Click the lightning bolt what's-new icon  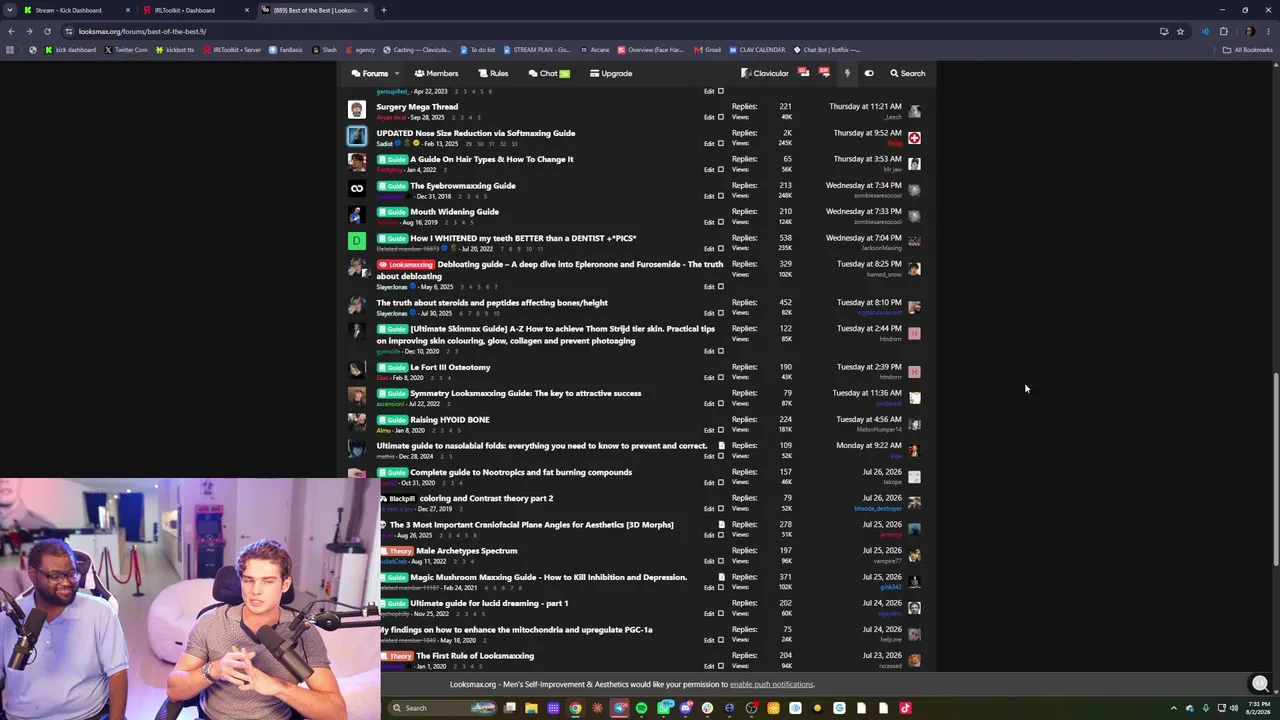(847, 73)
